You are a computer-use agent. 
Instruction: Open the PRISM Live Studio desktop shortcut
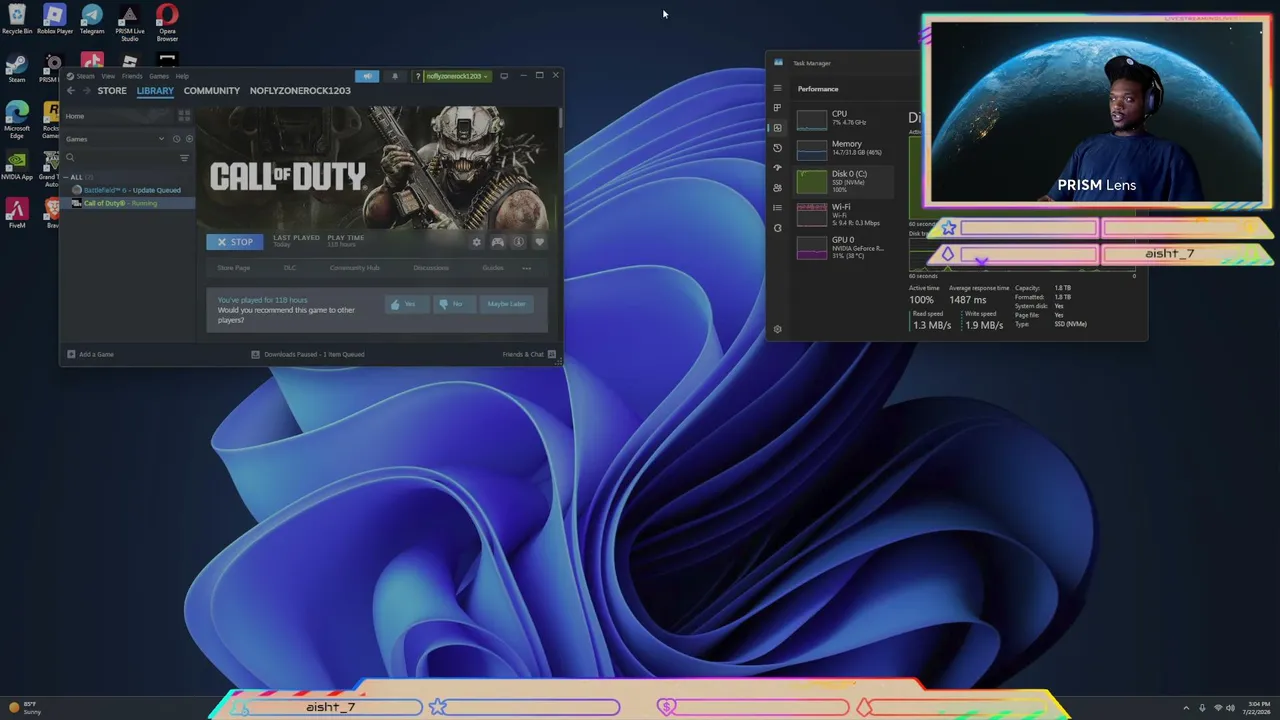tap(129, 23)
